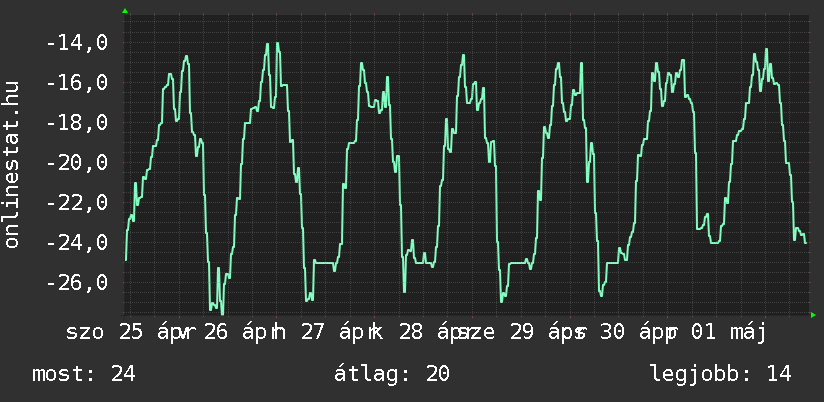The height and width of the screenshot is (402, 824).
Task: Click the -14,0 axis label
Action: point(77,43)
